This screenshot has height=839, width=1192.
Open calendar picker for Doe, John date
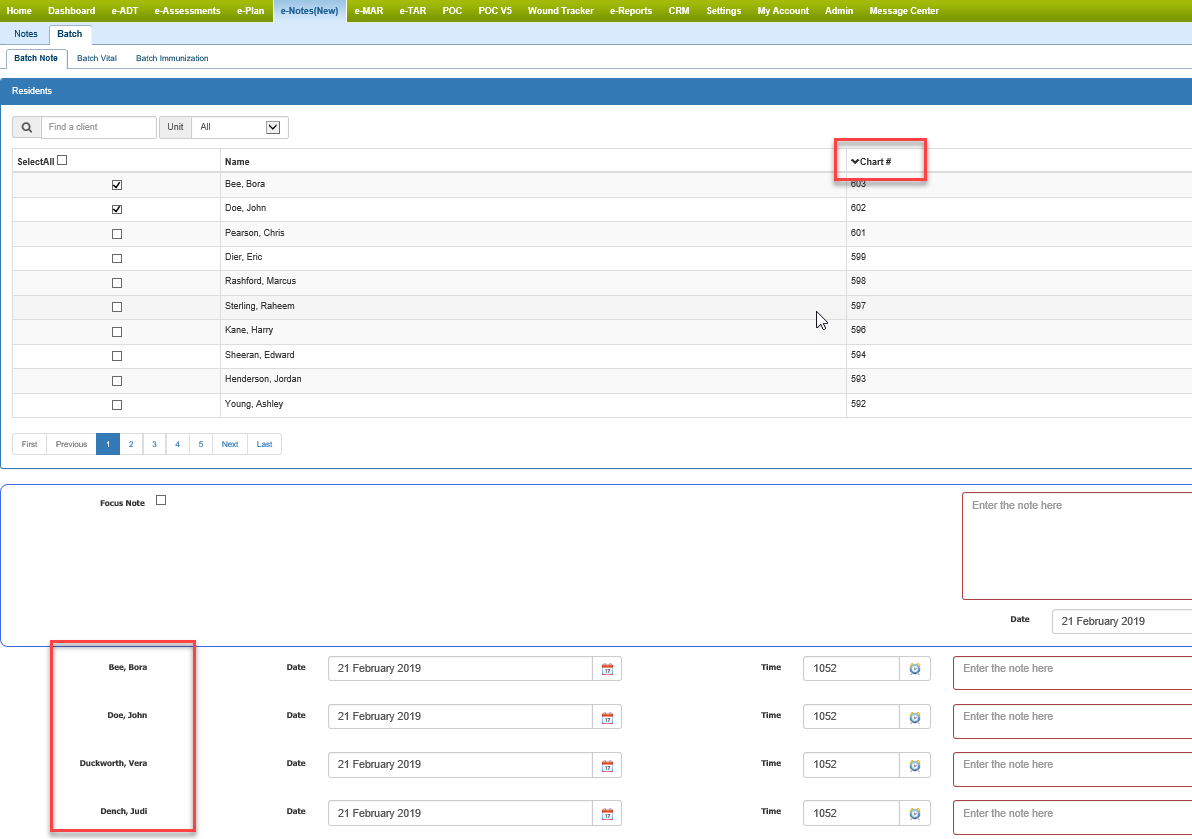607,717
